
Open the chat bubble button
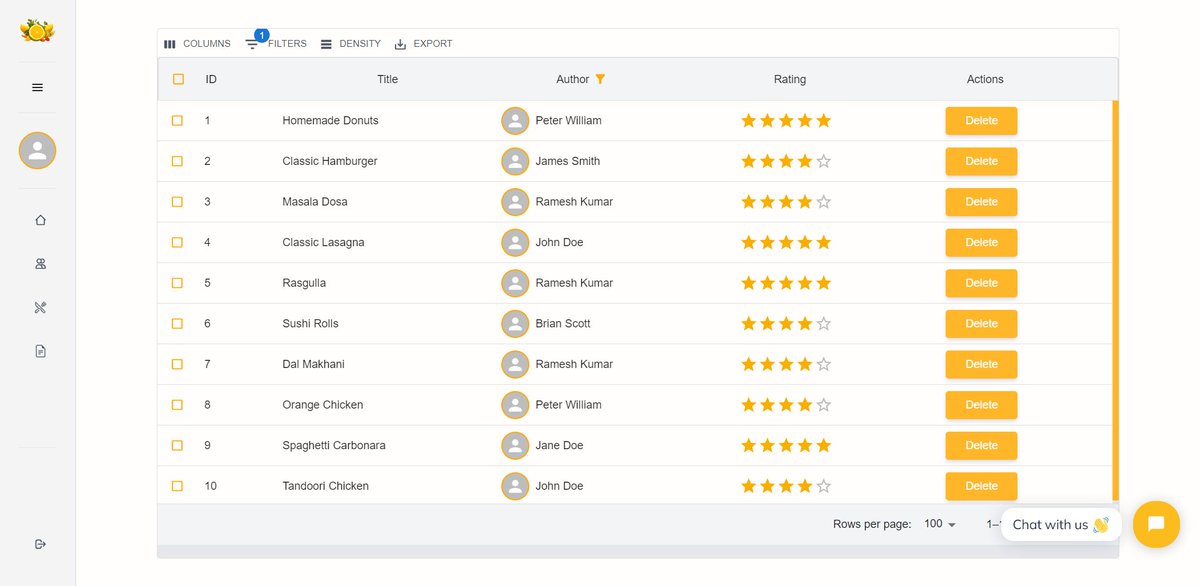coord(1156,524)
